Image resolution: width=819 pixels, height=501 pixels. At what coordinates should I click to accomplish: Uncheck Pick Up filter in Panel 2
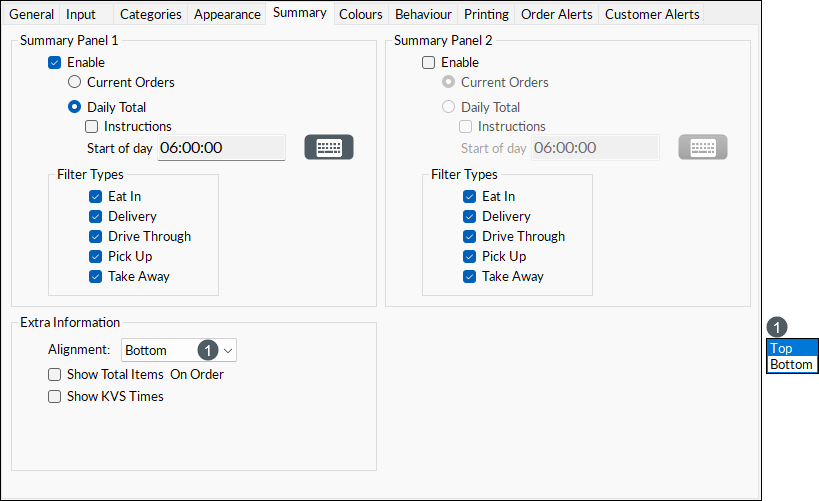click(470, 257)
